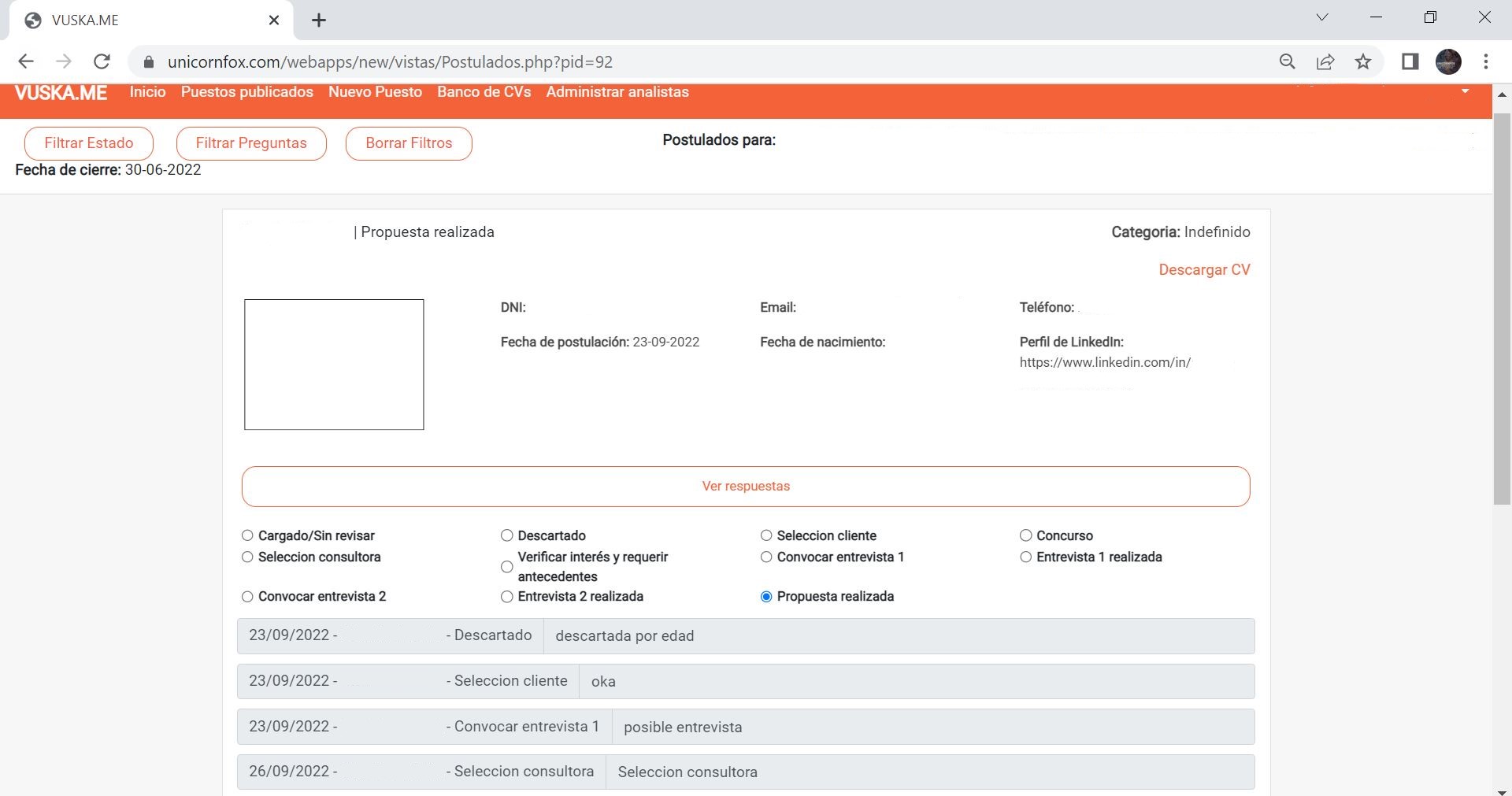Viewport: 1512px width, 796px height.
Task: Choose the Concurso radio button
Action: coord(1025,535)
